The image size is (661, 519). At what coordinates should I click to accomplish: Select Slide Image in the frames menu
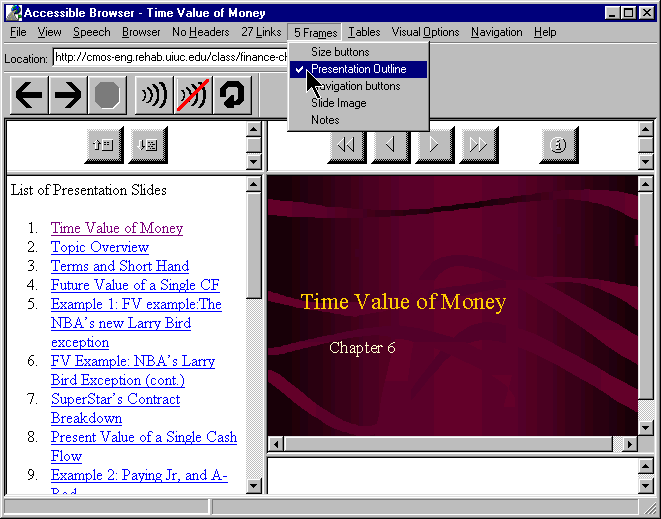tap(338, 103)
